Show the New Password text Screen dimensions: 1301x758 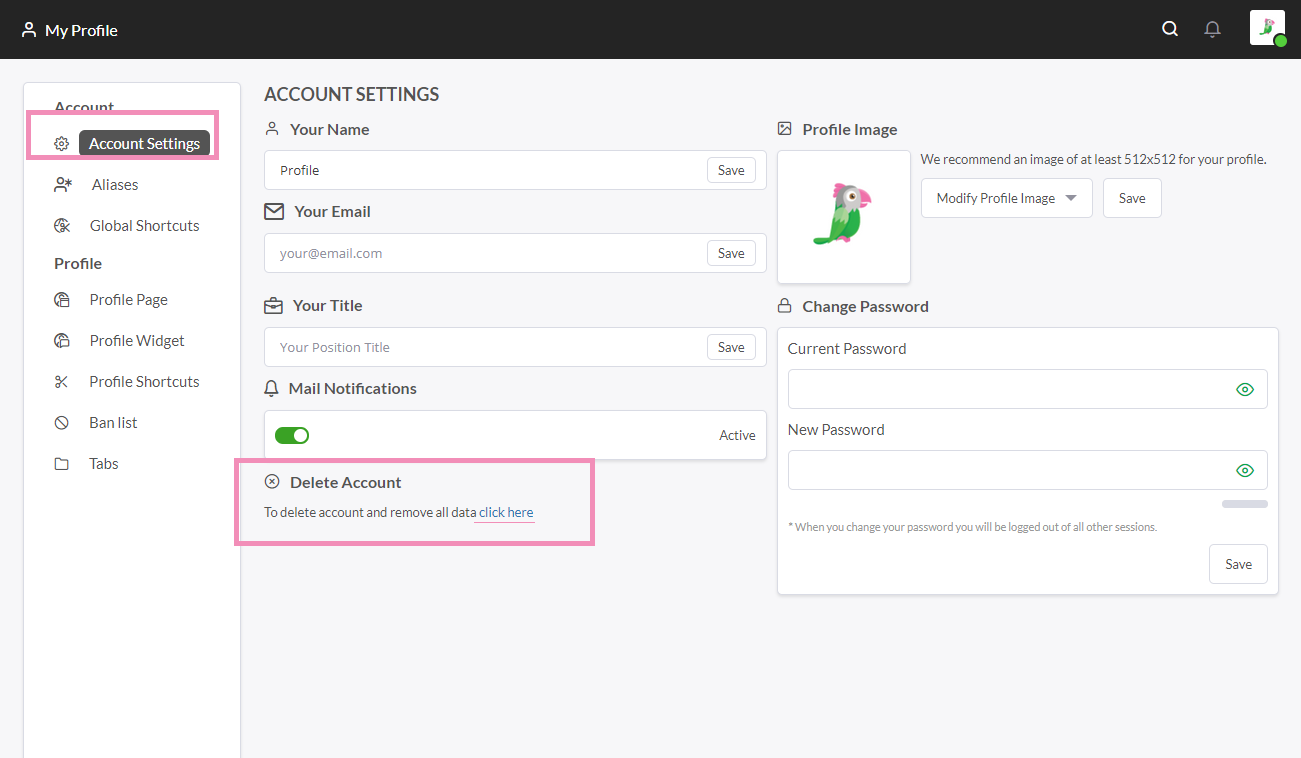tap(1245, 470)
